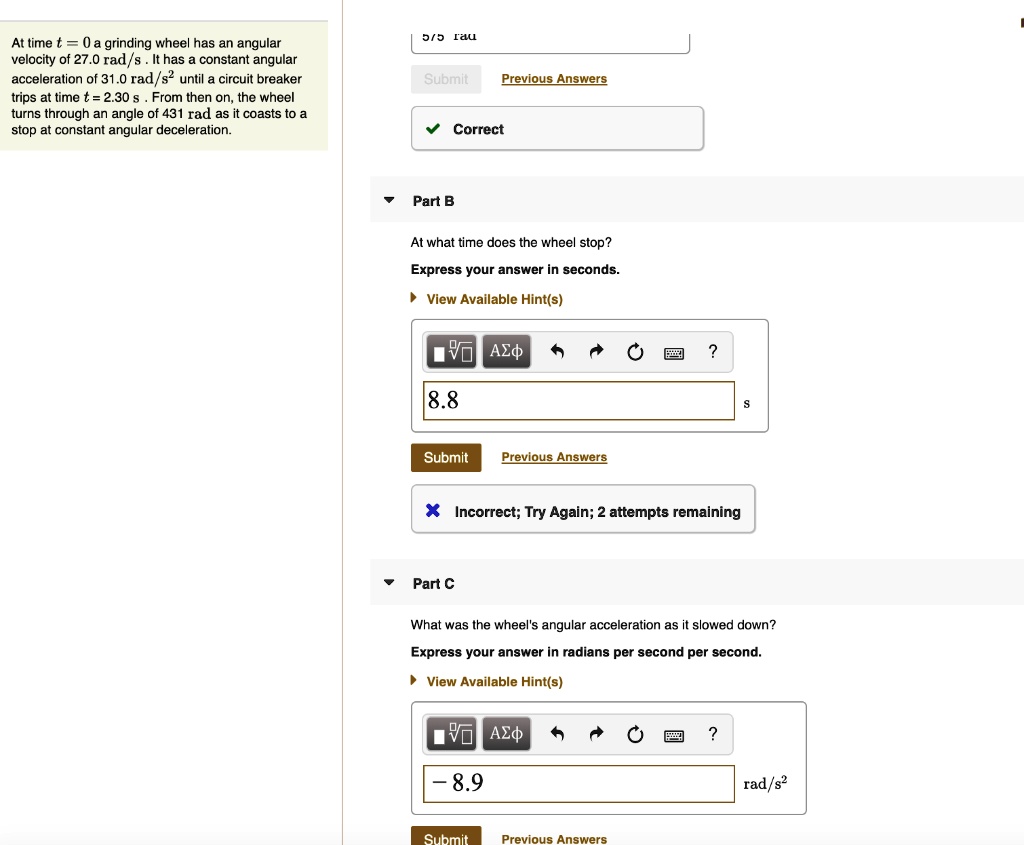Image resolution: width=1024 pixels, height=845 pixels.
Task: Open Greek symbols palette in Part C
Action: (x=506, y=735)
